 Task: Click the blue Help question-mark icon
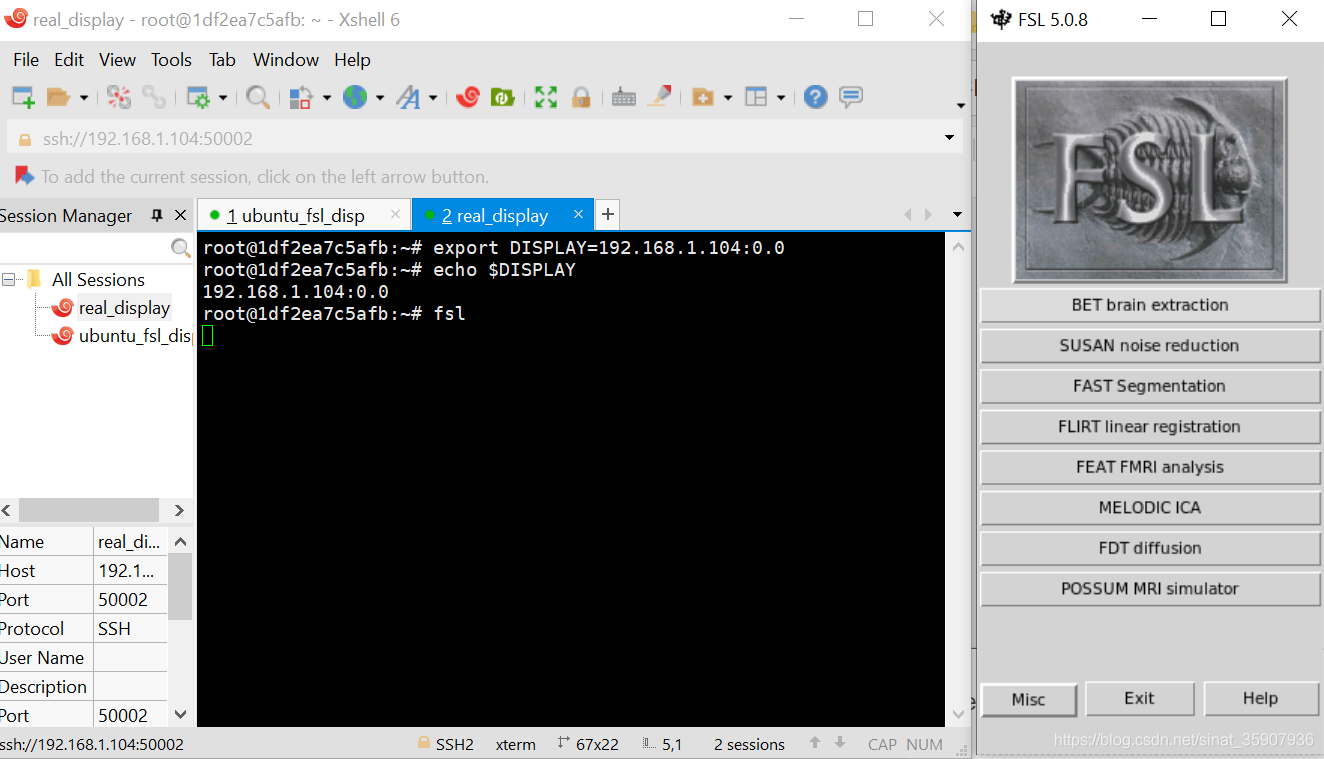point(816,97)
